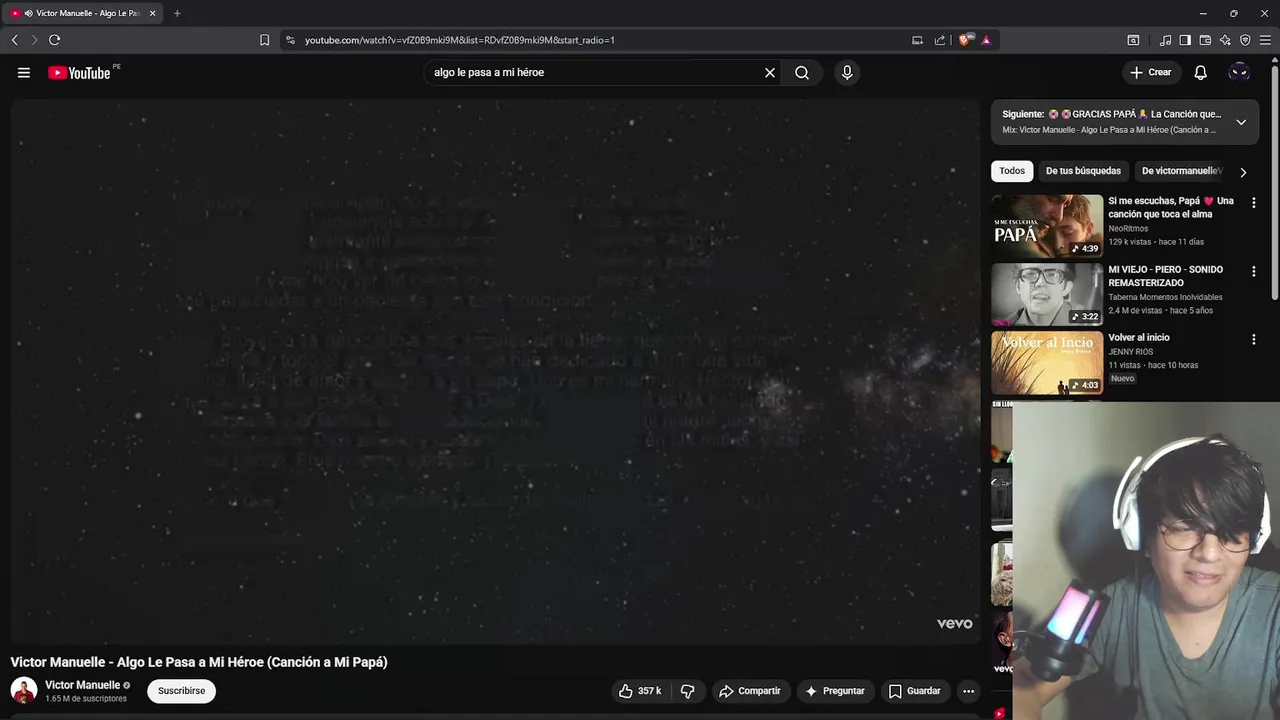Click the Preguntar button
This screenshot has width=1280, height=720.
point(835,691)
